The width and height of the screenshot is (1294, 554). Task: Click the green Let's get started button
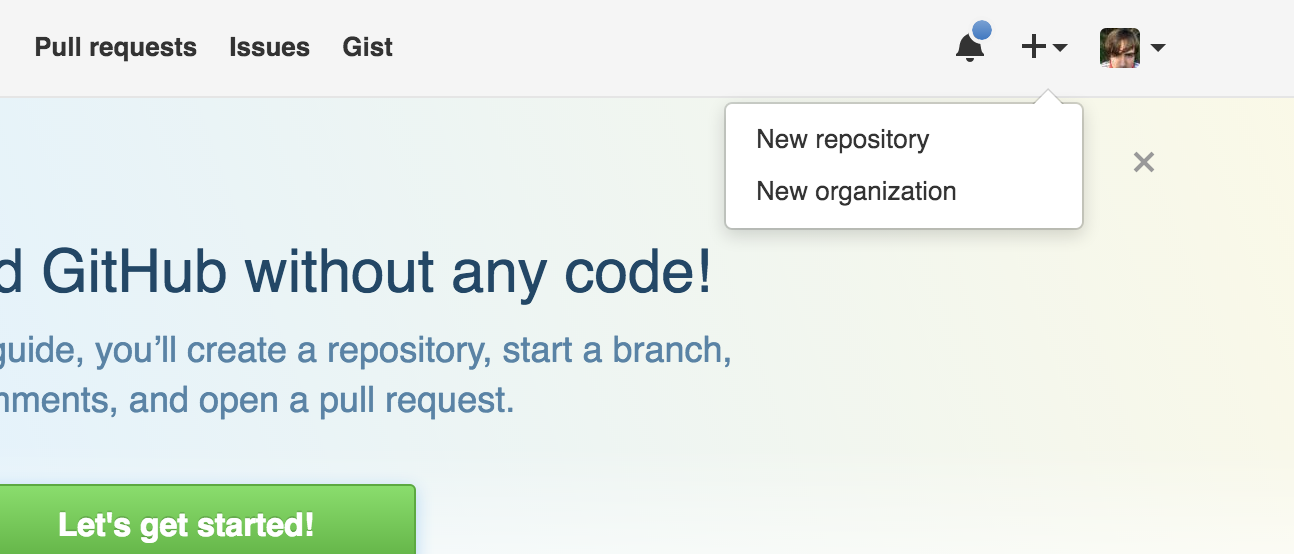click(x=186, y=522)
